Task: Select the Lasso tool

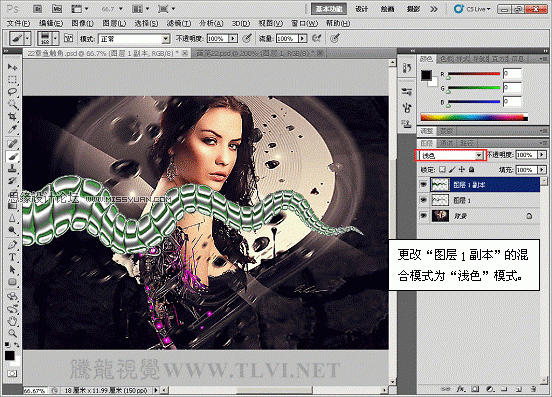Action: pos(12,92)
